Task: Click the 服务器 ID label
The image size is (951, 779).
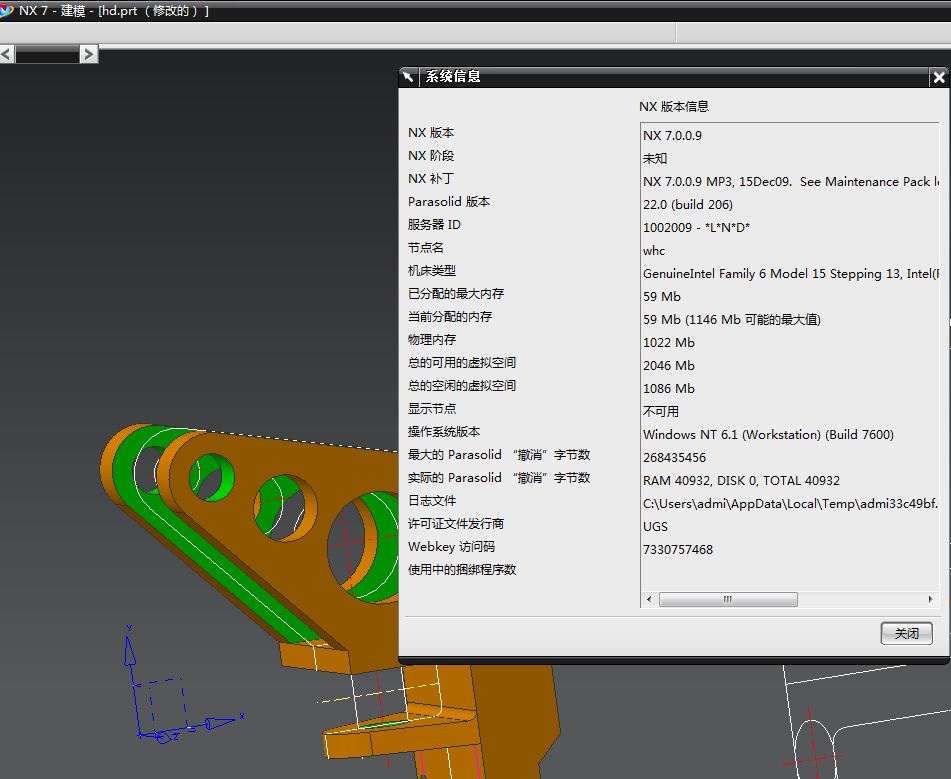Action: 434,225
